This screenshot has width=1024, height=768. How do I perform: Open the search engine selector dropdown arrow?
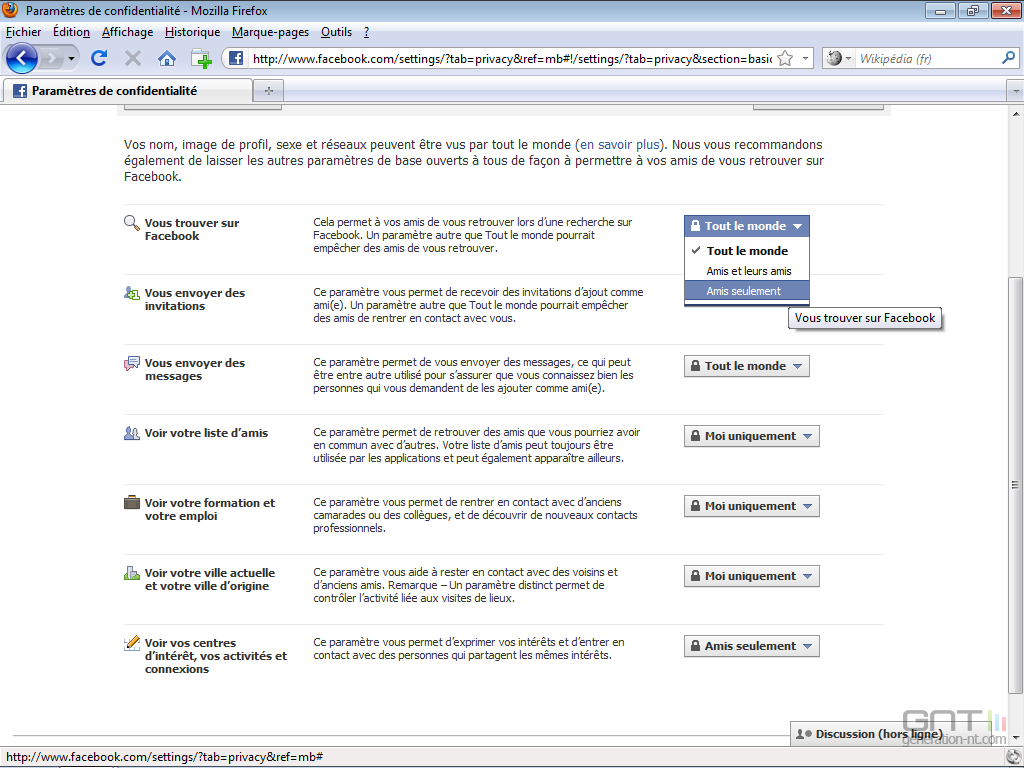(848, 58)
